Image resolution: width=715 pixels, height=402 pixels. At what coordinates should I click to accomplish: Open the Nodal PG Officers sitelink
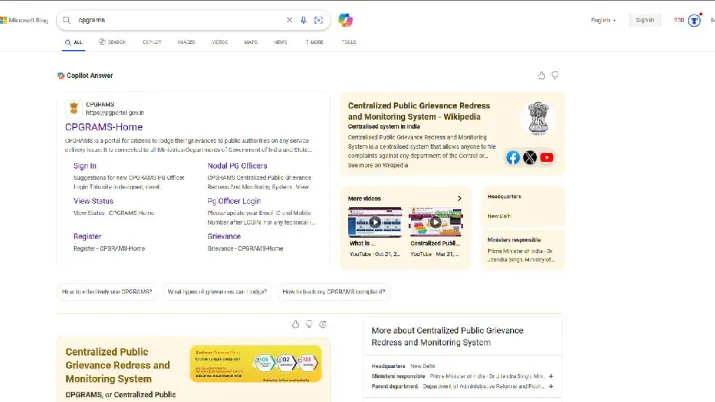point(237,166)
